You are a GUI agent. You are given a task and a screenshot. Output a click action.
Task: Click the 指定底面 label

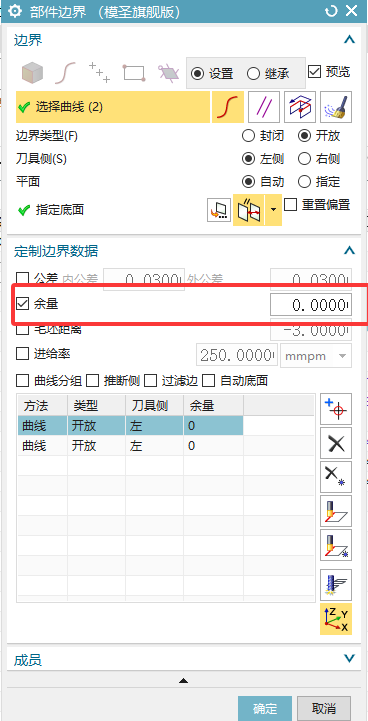point(60,210)
